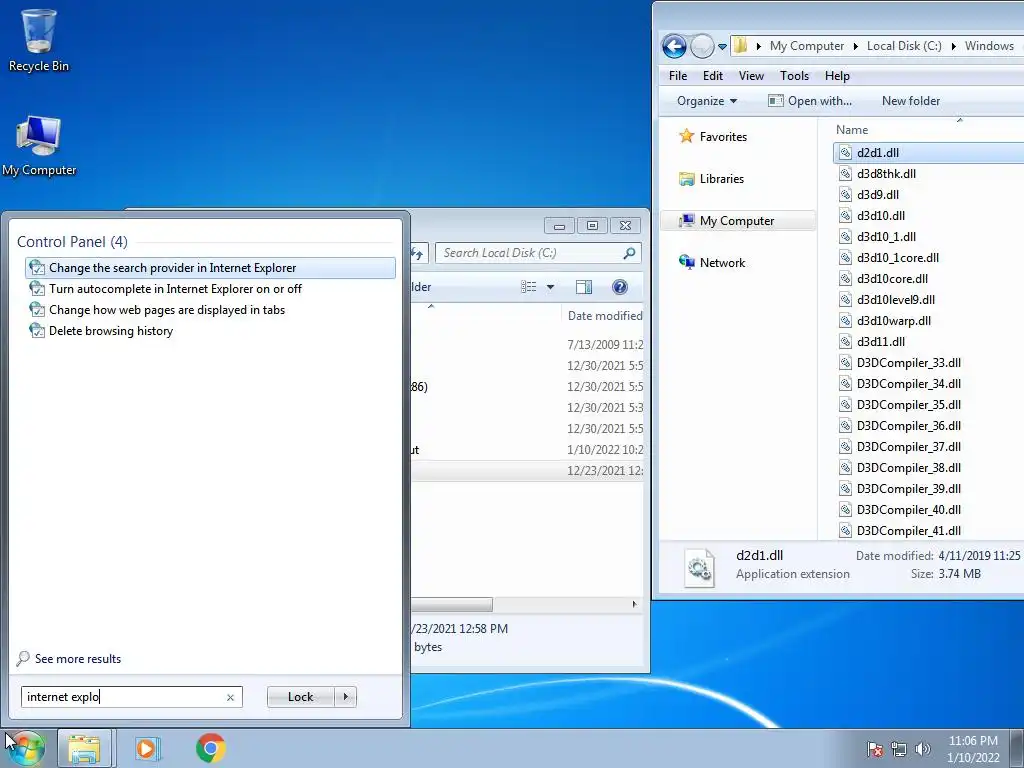Open the File menu
The height and width of the screenshot is (768, 1024).
[678, 76]
